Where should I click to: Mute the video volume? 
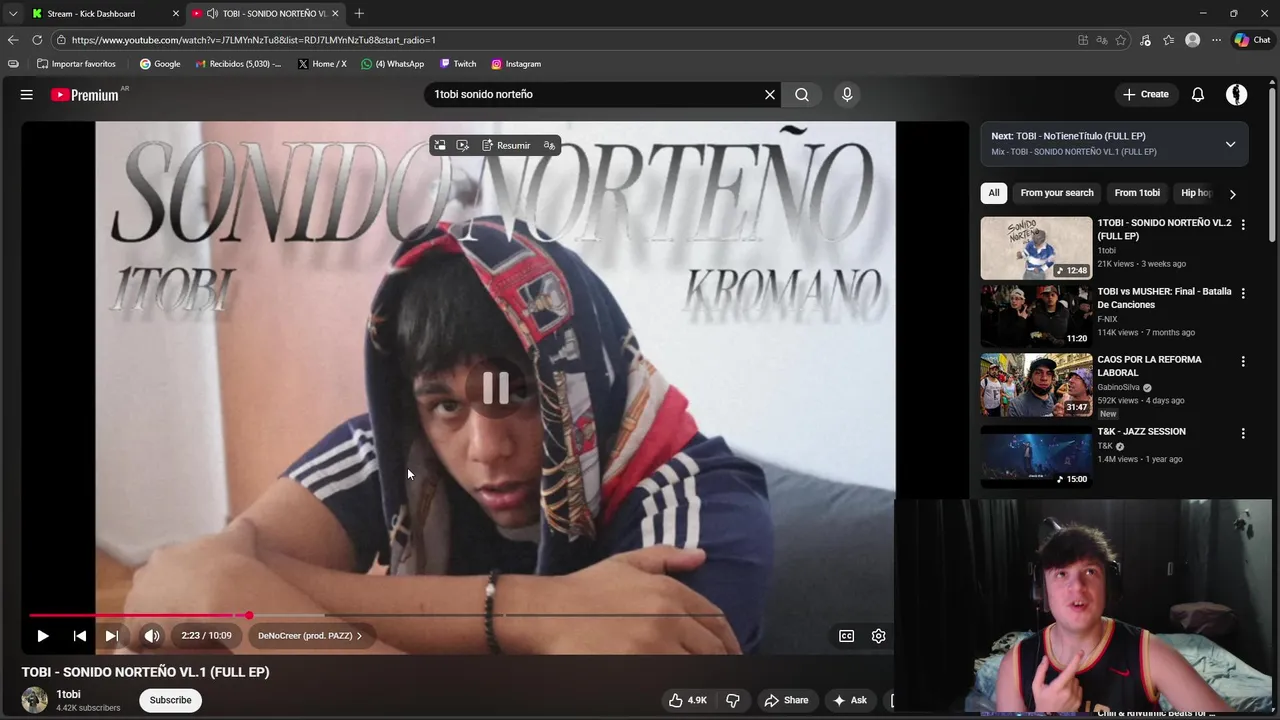152,635
